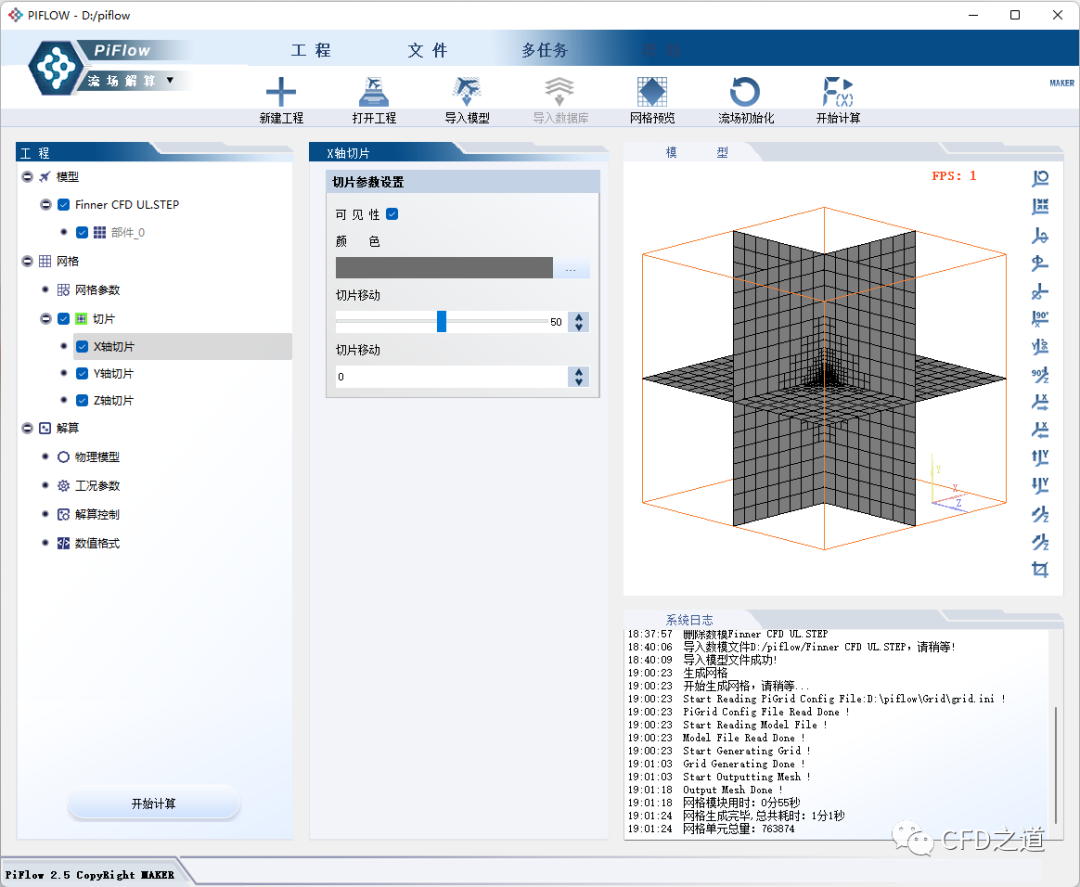The width and height of the screenshot is (1080, 887).
Task: Select 物理模型 in the project tree
Action: click(x=97, y=457)
